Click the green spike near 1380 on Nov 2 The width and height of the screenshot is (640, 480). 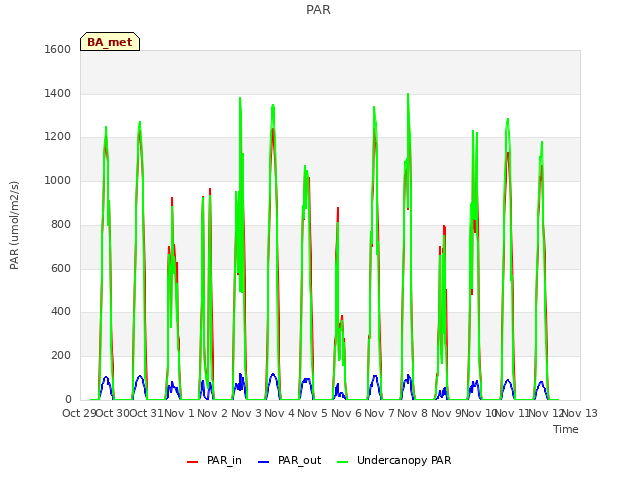click(x=240, y=98)
